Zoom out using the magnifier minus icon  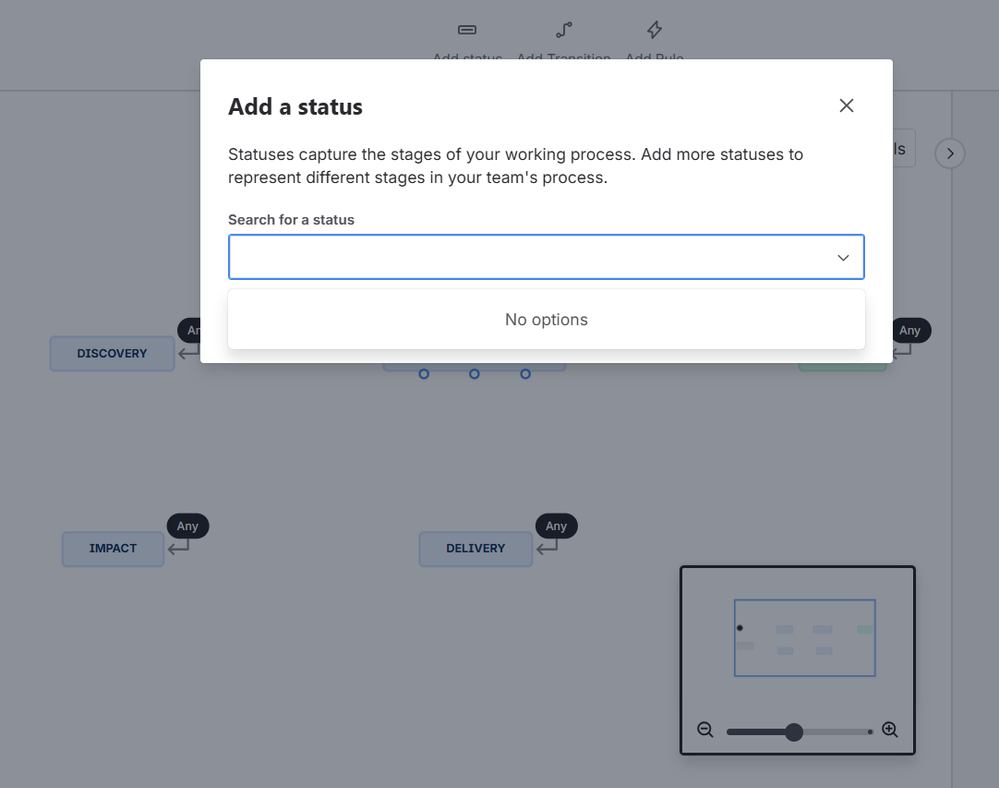[x=706, y=730]
